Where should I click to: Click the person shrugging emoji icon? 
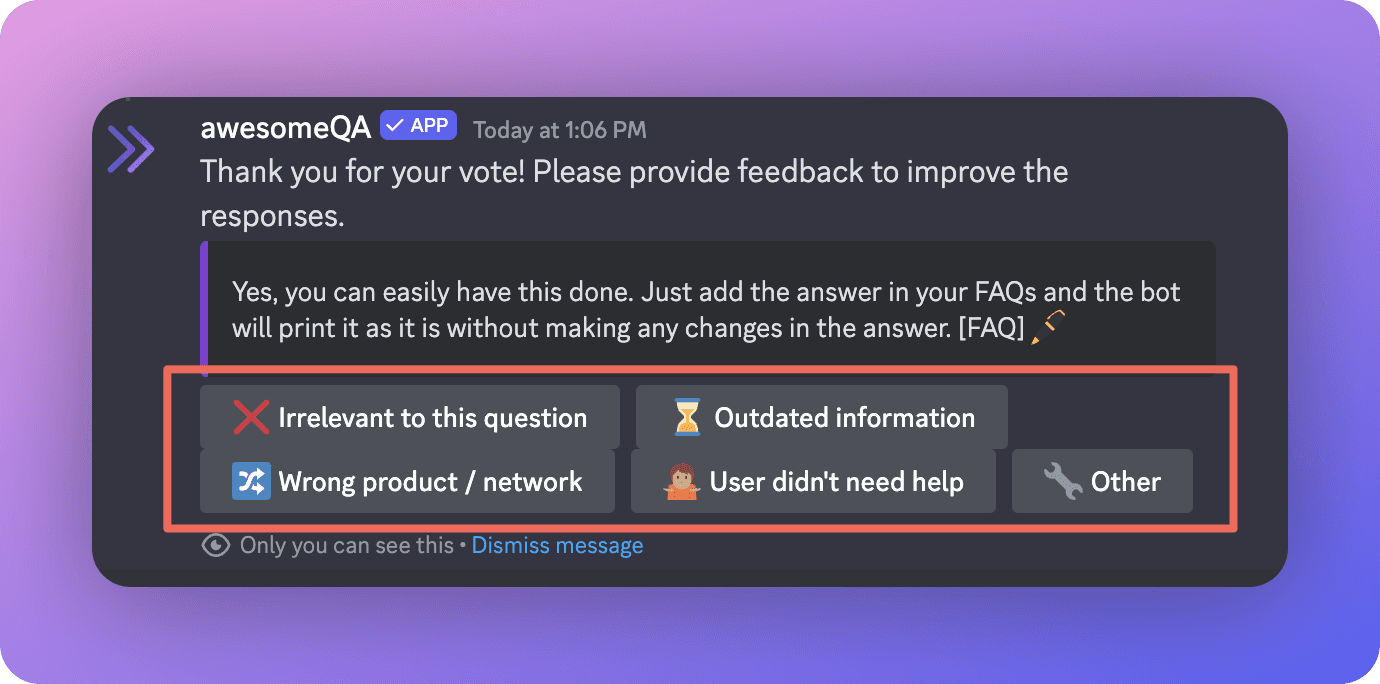[x=680, y=481]
